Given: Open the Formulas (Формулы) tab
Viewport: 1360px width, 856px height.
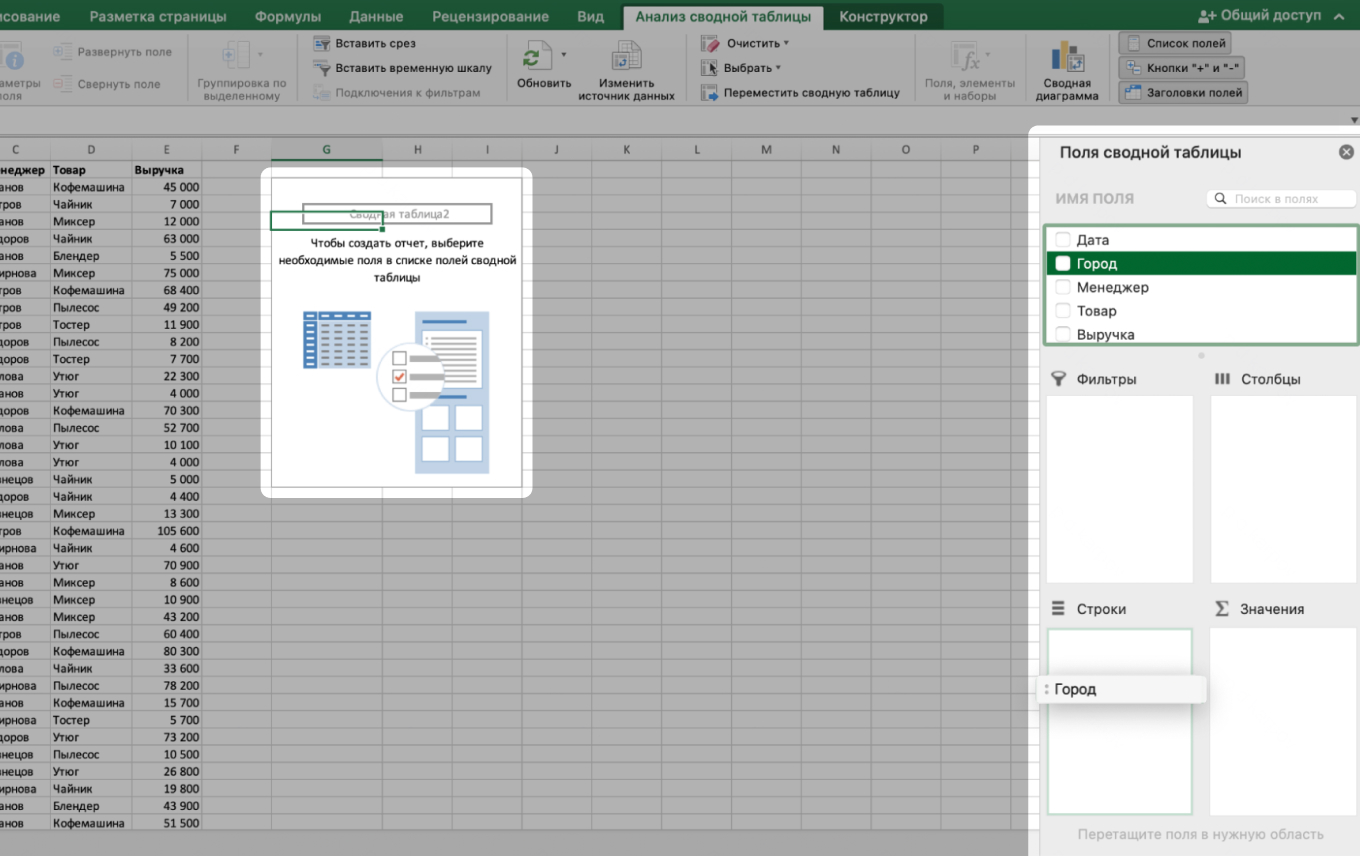Looking at the screenshot, I should point(288,16).
